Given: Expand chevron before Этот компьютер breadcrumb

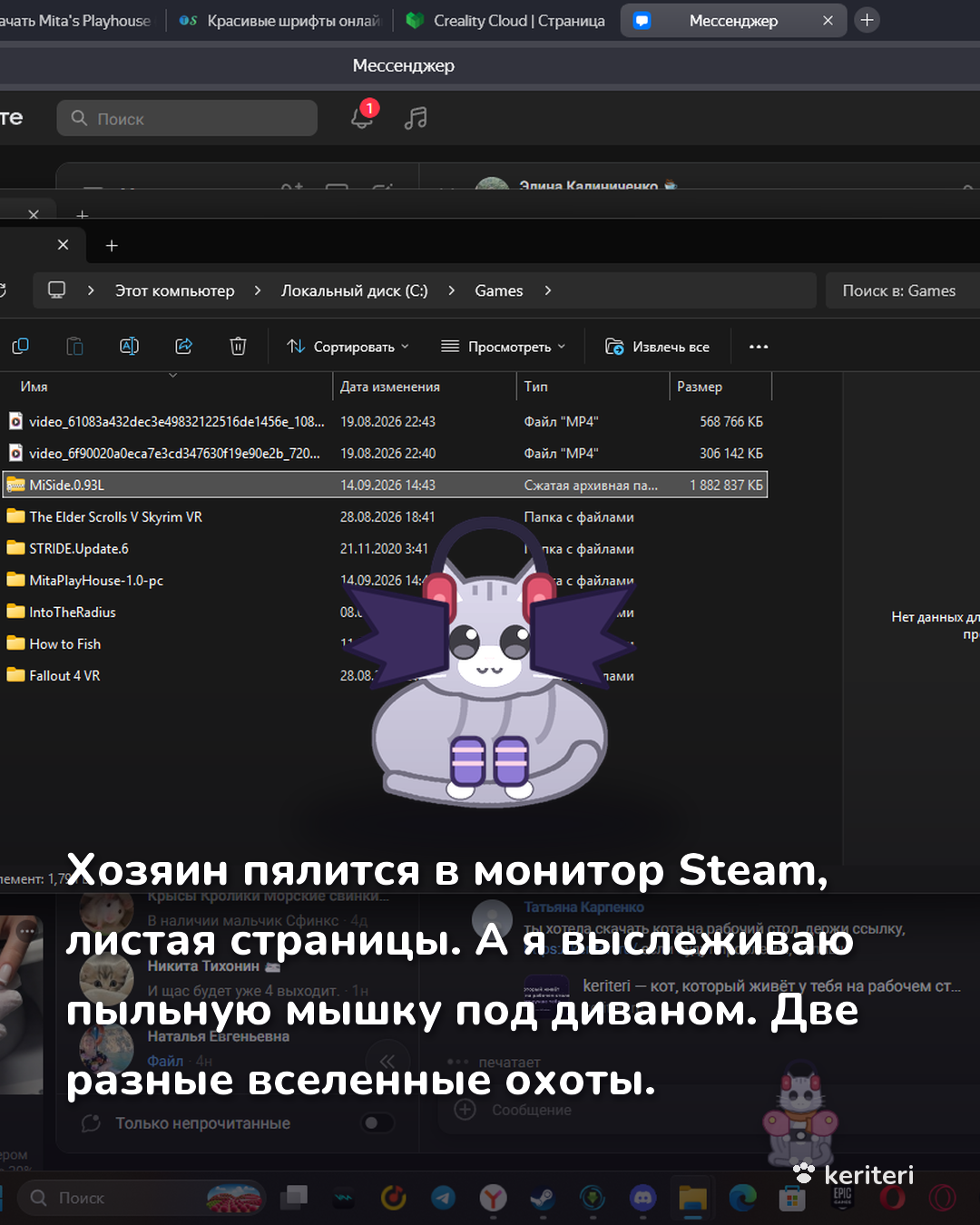Looking at the screenshot, I should click(91, 290).
